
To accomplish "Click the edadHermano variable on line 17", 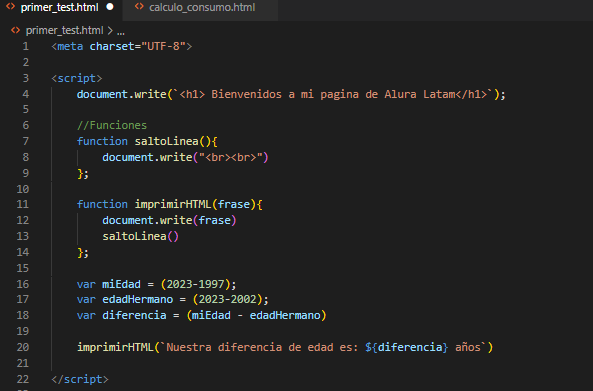I will pyautogui.click(x=138, y=299).
